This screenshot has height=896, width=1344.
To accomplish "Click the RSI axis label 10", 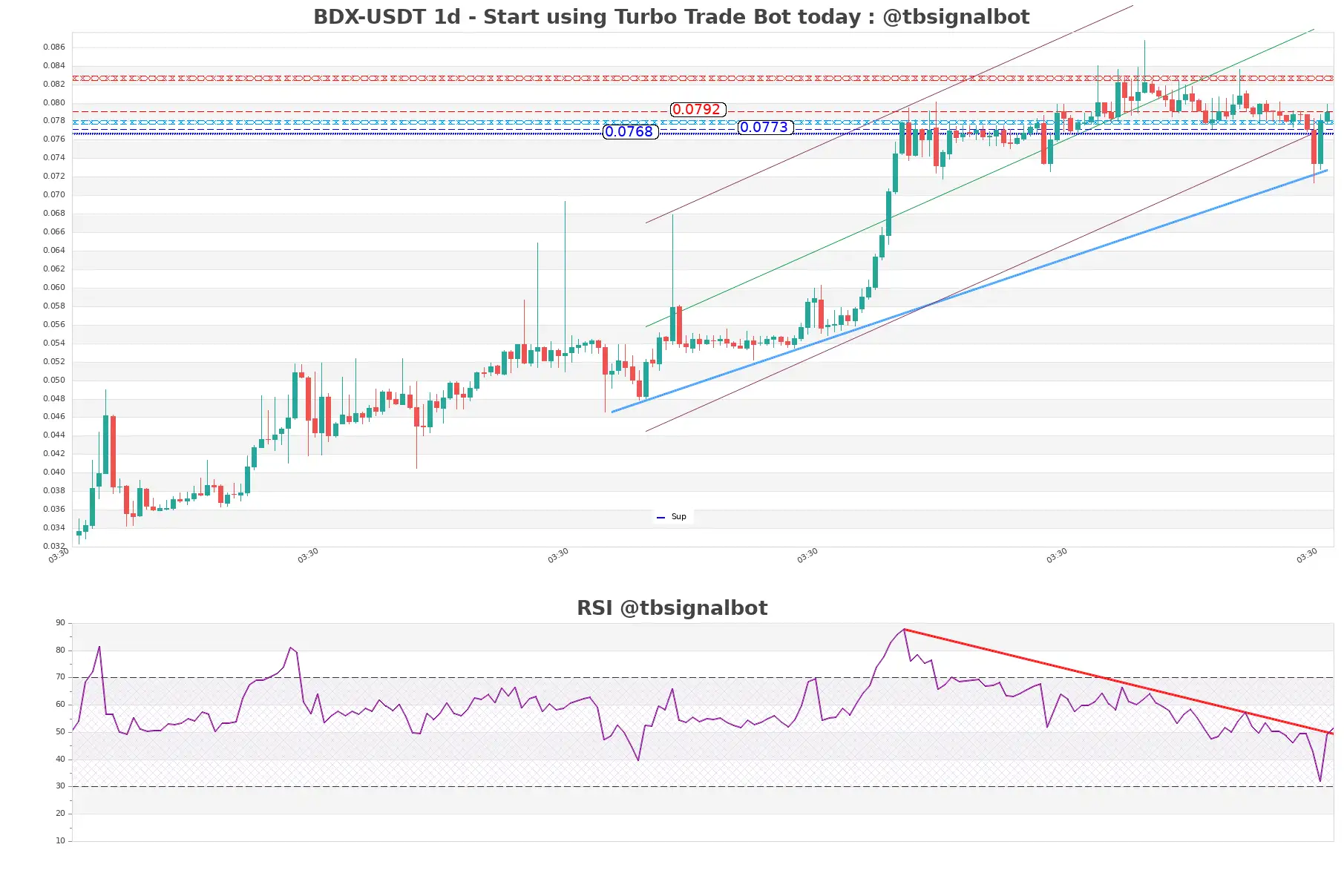I will [x=60, y=841].
